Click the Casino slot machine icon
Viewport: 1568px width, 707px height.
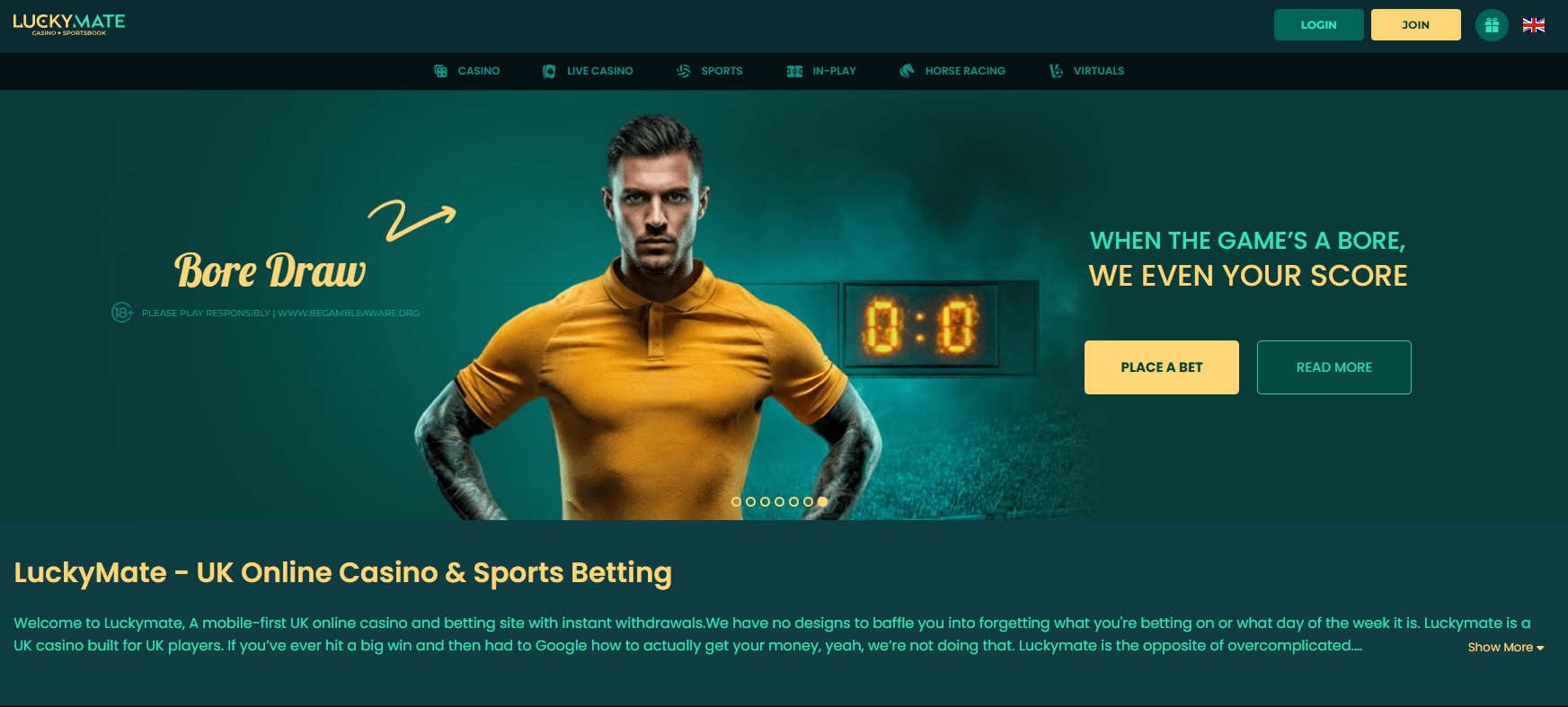[441, 71]
